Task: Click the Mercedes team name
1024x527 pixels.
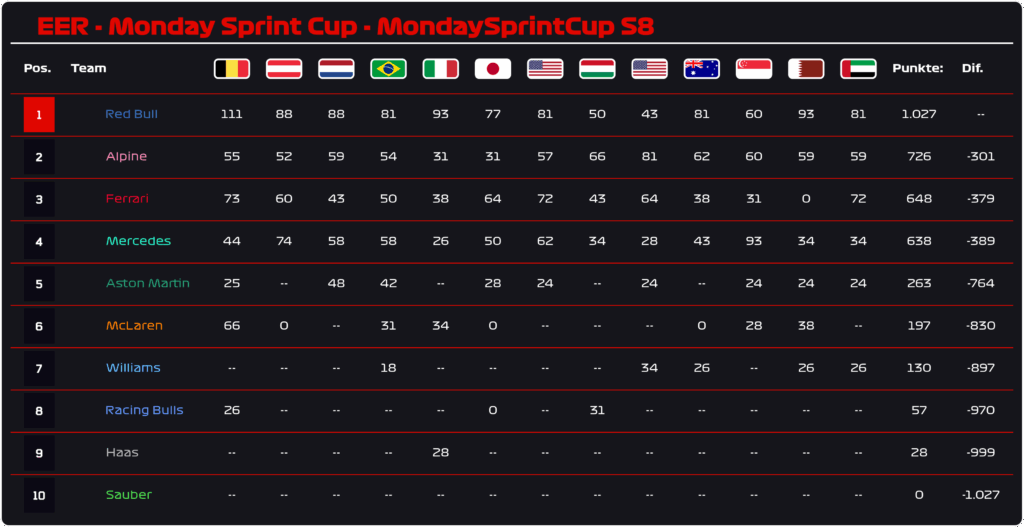Action: click(x=138, y=241)
